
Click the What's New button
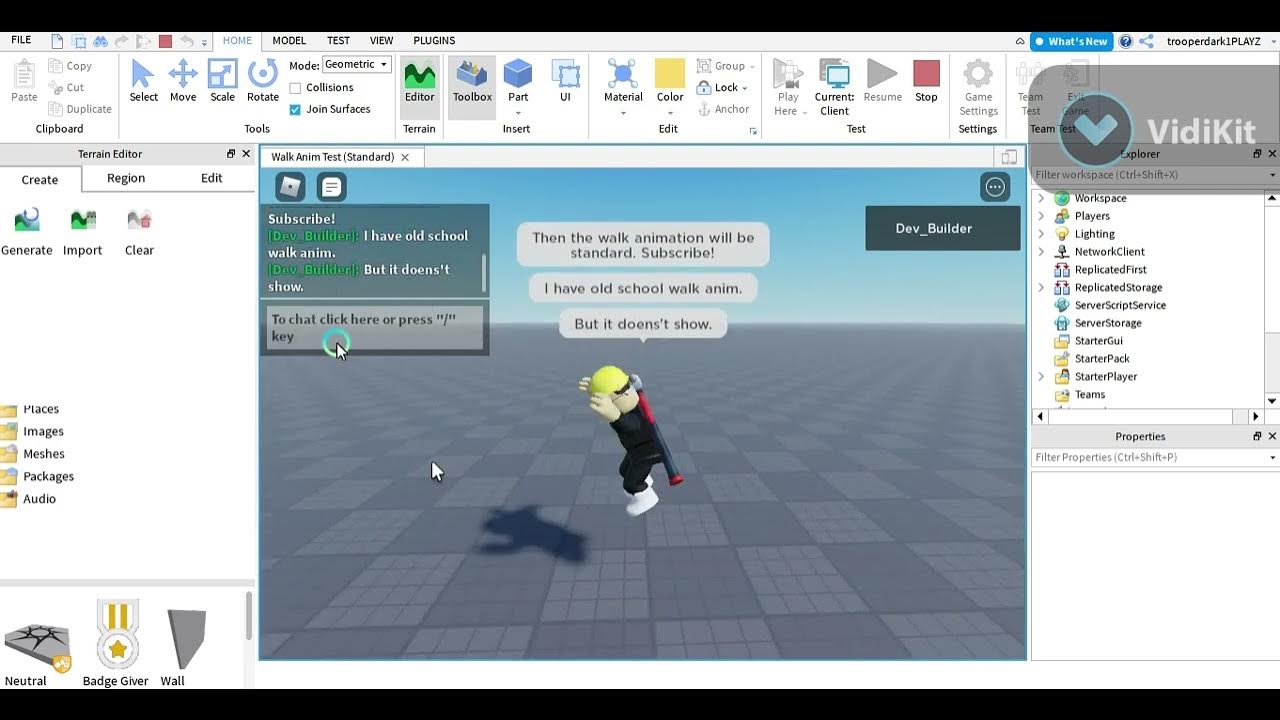pos(1072,41)
